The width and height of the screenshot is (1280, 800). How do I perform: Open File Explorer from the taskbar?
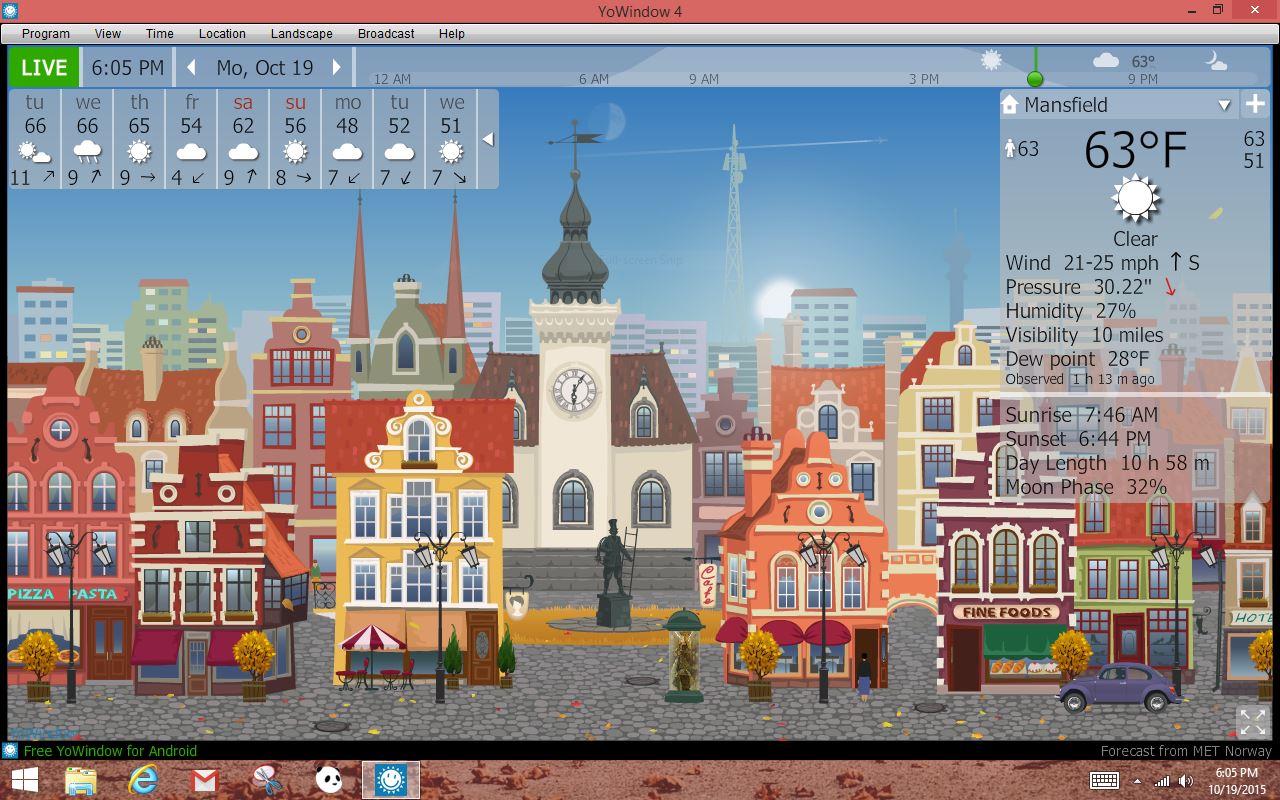coord(81,780)
